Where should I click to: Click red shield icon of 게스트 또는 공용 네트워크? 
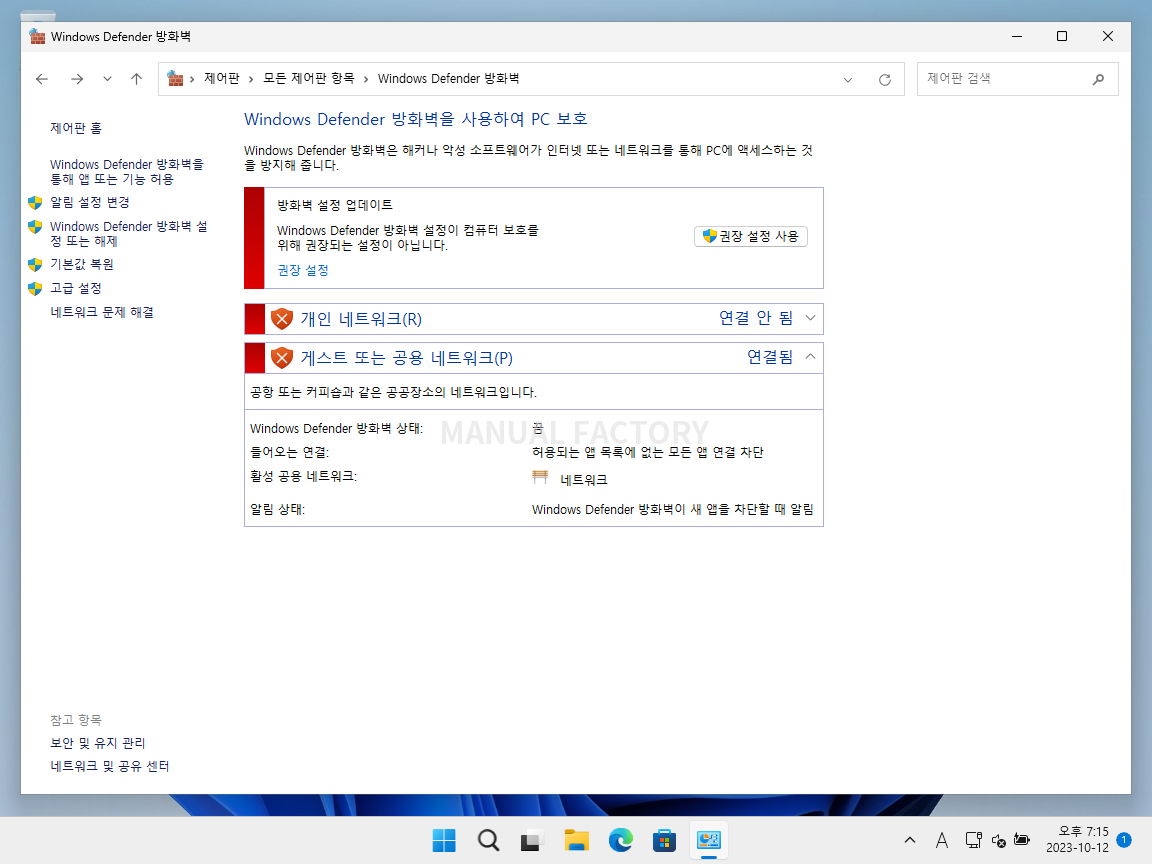(x=282, y=358)
